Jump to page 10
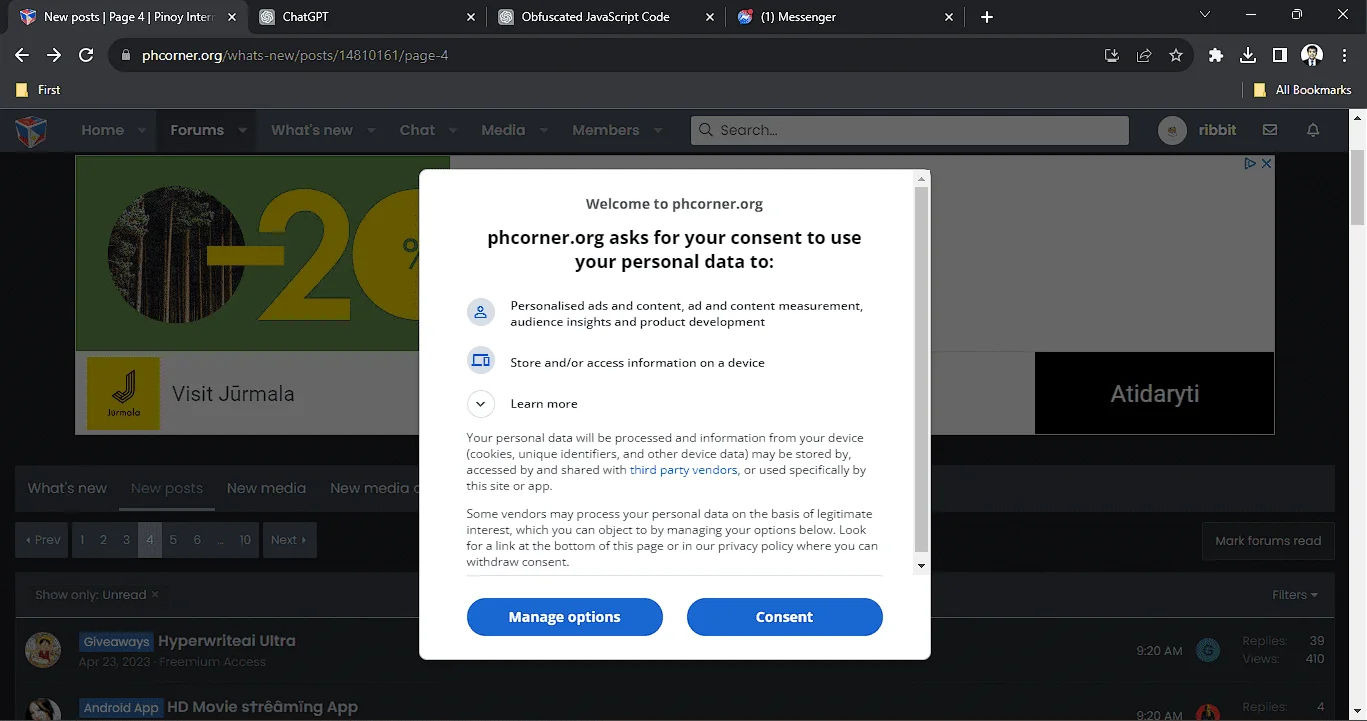Screen dimensions: 1367x721 [x=245, y=540]
